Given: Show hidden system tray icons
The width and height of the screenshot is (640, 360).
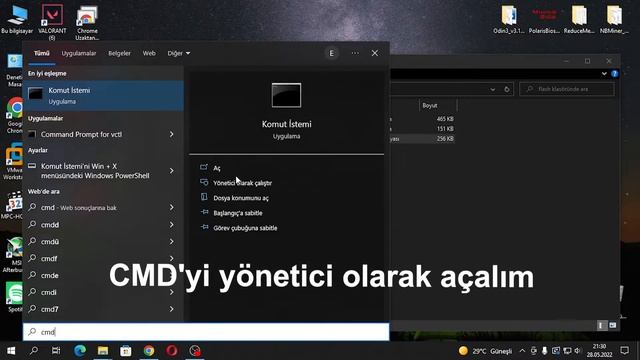Looking at the screenshot, I should click(x=522, y=351).
